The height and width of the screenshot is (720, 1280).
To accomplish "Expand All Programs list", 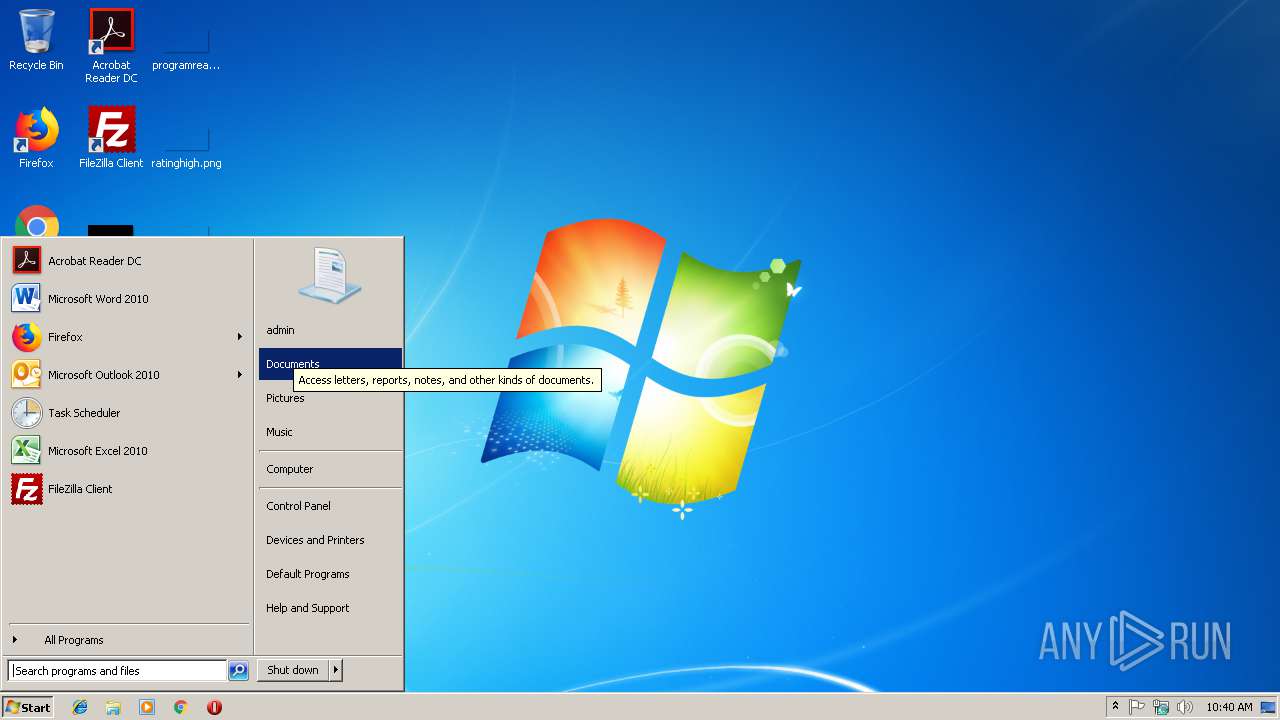I will tap(127, 640).
